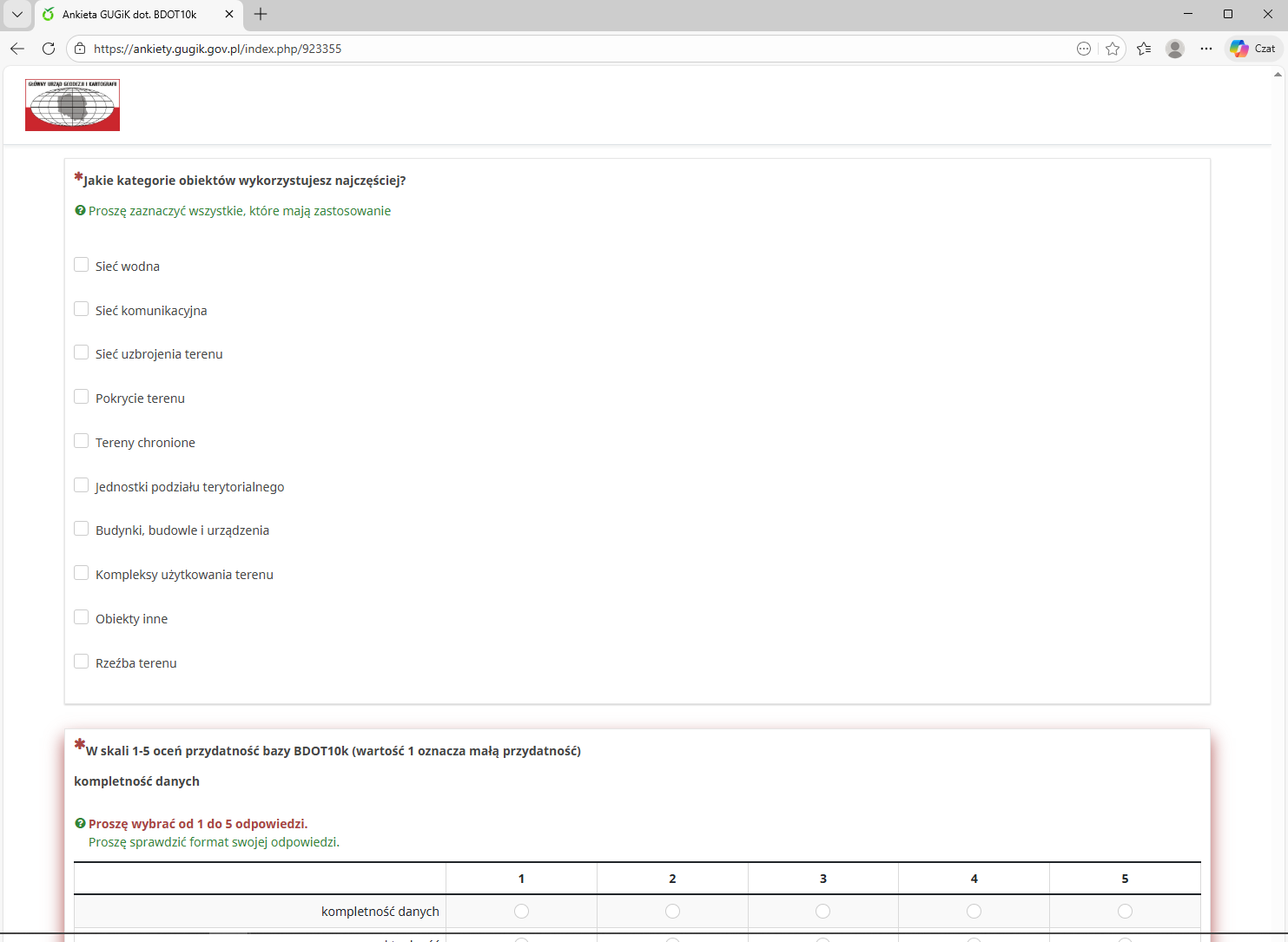This screenshot has width=1288, height=942.
Task: Click the browser back arrow
Action: click(17, 49)
